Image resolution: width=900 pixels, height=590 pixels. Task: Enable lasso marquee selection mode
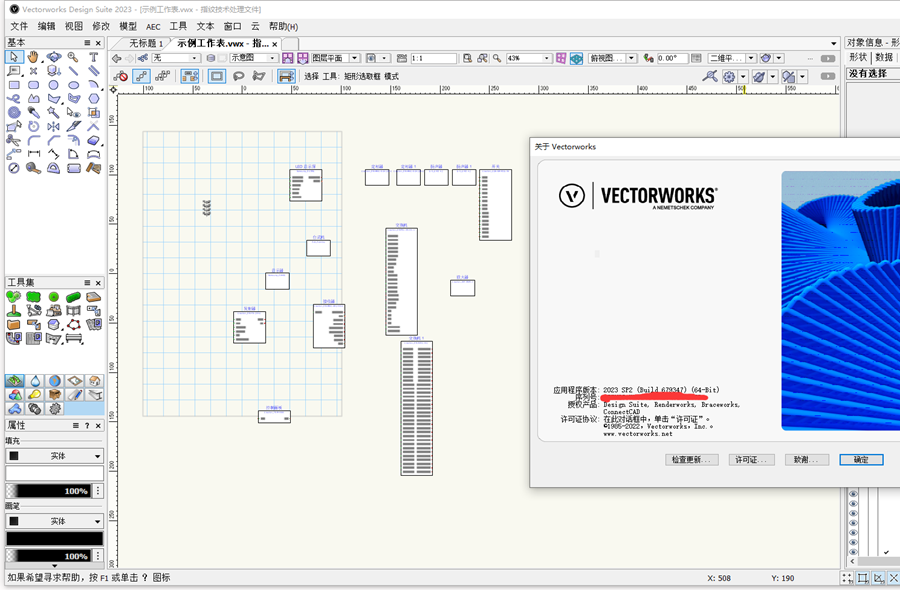pos(238,76)
